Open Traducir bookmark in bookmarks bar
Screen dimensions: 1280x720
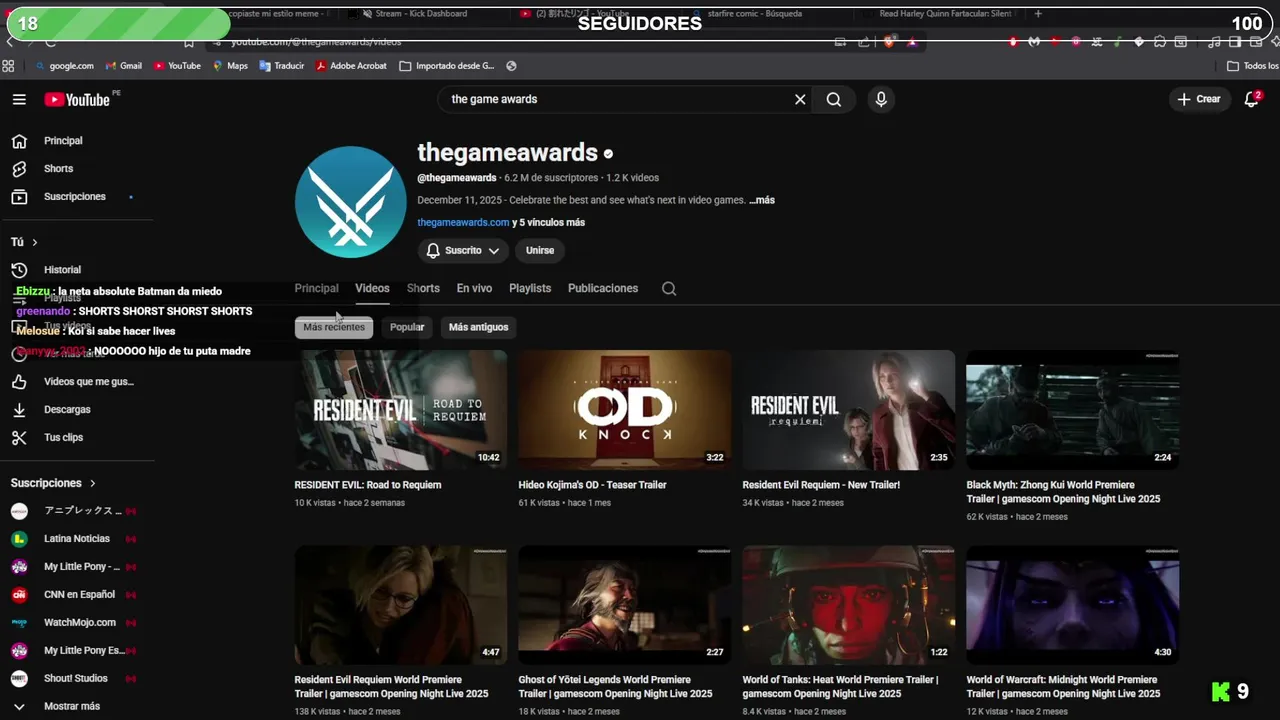click(281, 66)
